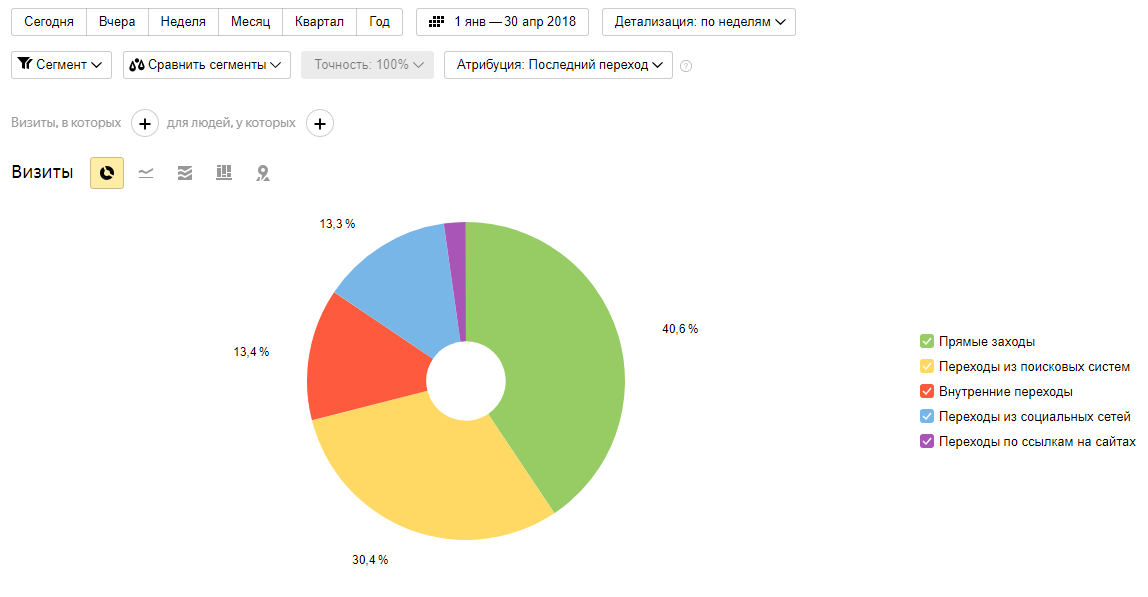This screenshot has height=597, width=1148.
Task: Add a condition for people with plus icon
Action: [320, 123]
